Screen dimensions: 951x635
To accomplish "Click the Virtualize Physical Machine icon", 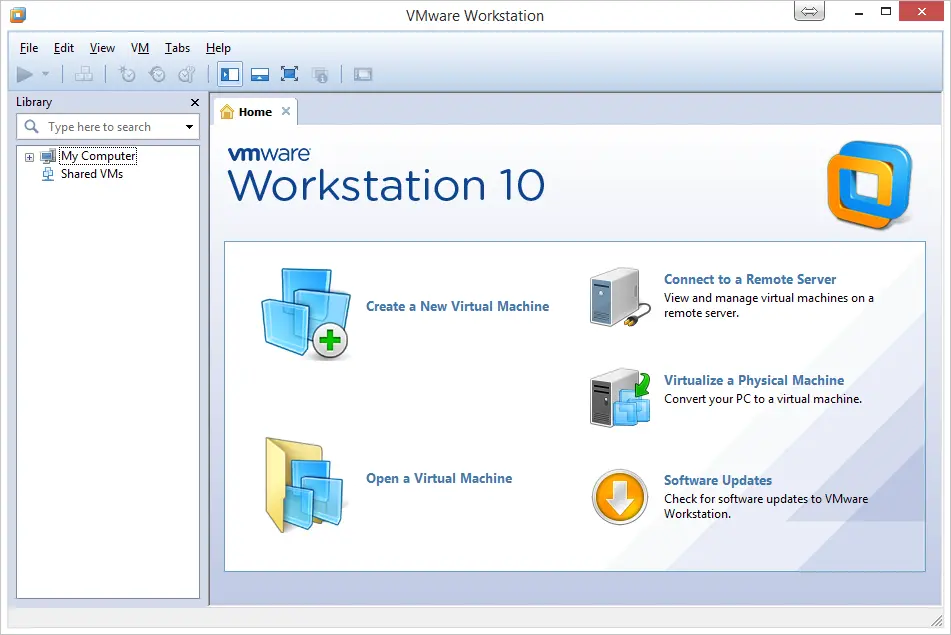I will 620,397.
